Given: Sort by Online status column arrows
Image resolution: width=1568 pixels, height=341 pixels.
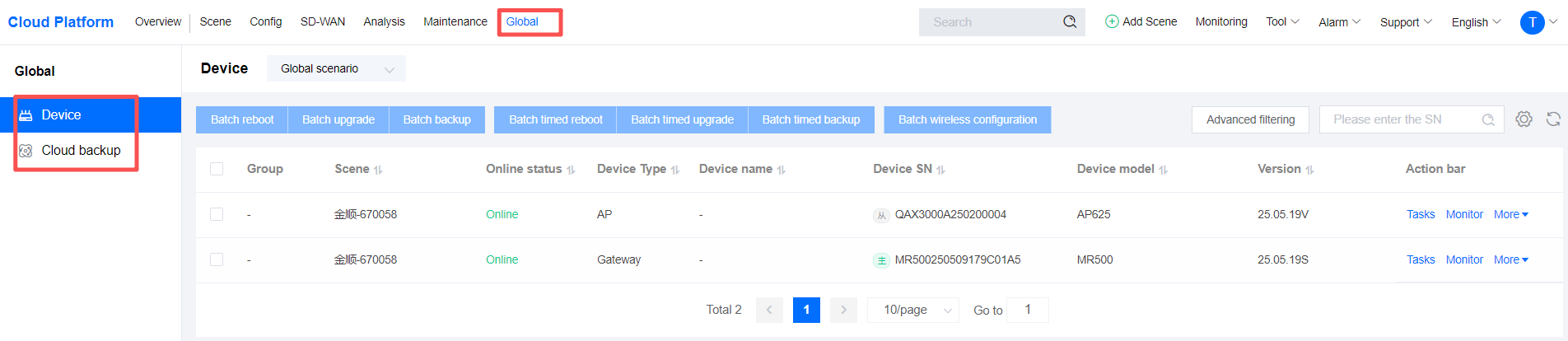Looking at the screenshot, I should coord(571,170).
